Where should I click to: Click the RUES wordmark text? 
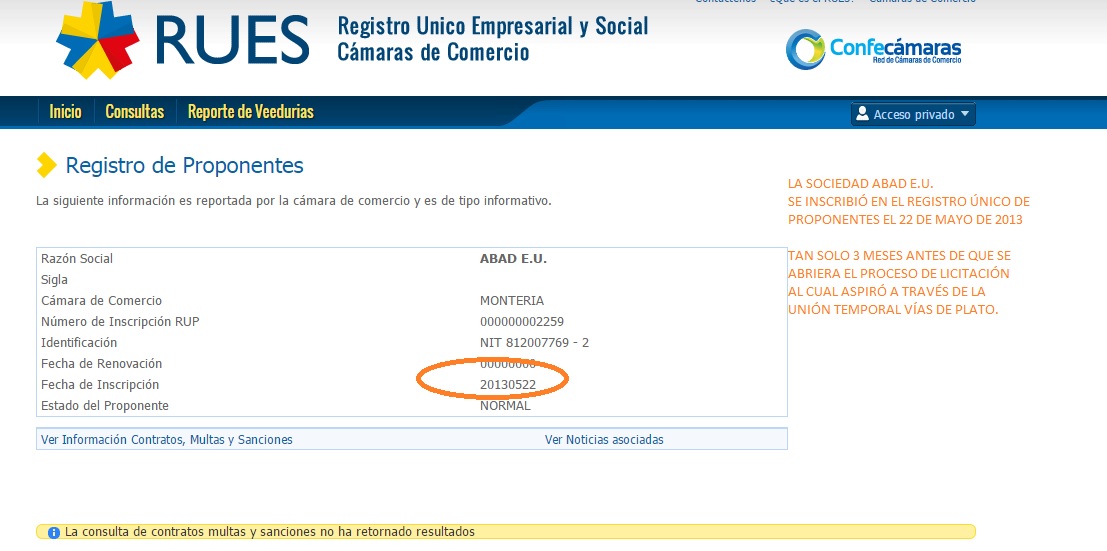coord(233,40)
